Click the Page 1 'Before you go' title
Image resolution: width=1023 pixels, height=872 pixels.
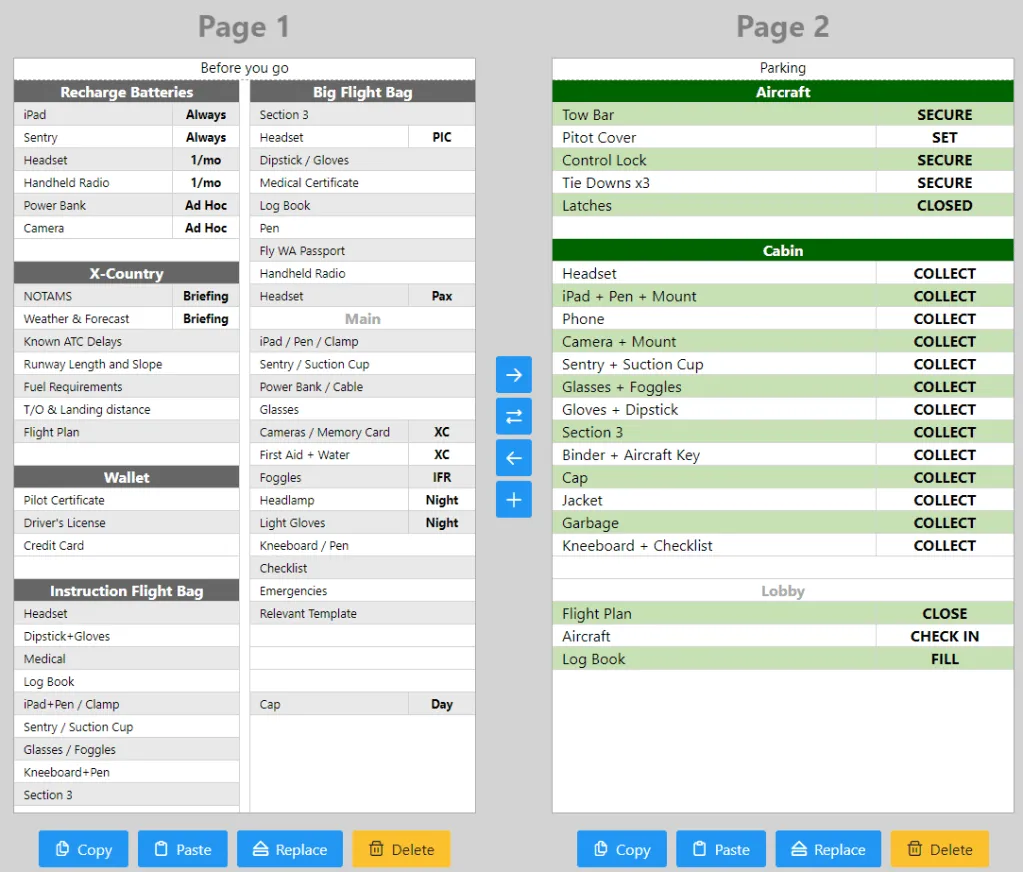pos(244,68)
